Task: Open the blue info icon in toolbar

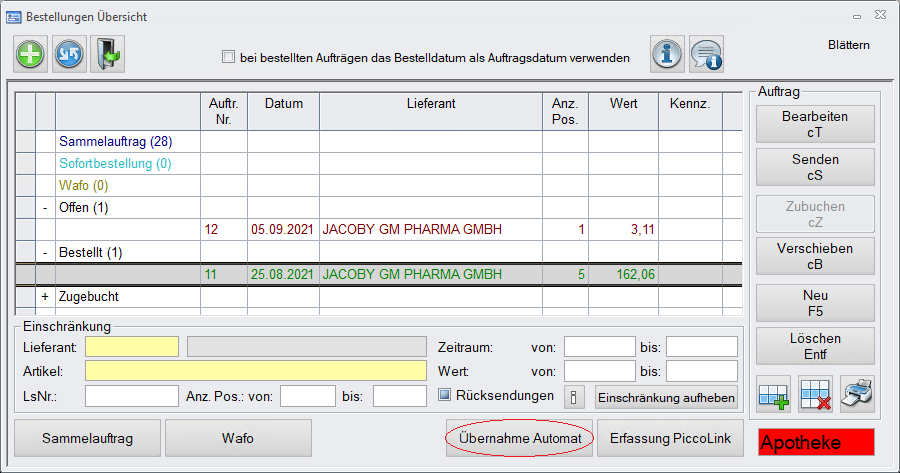Action: [x=668, y=54]
